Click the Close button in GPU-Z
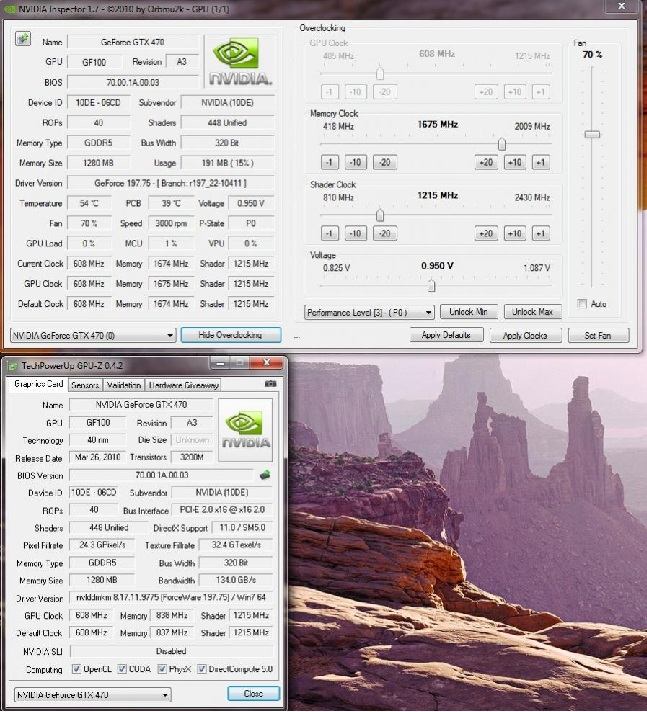 (253, 693)
